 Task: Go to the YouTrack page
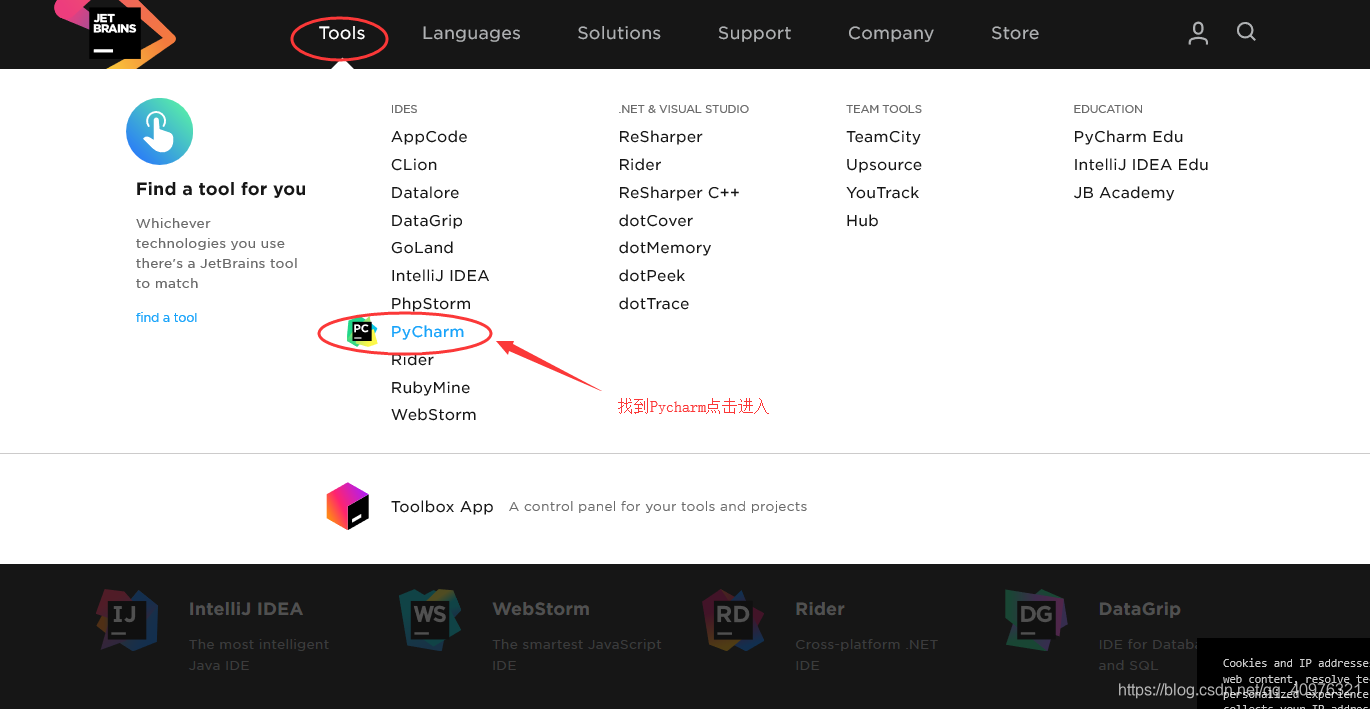(x=882, y=193)
